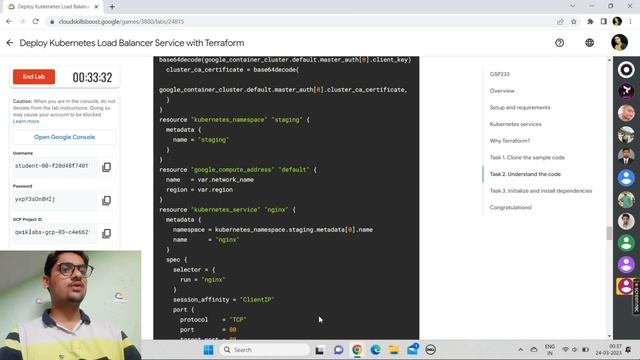Jump to Kubernetes services section

coord(516,124)
